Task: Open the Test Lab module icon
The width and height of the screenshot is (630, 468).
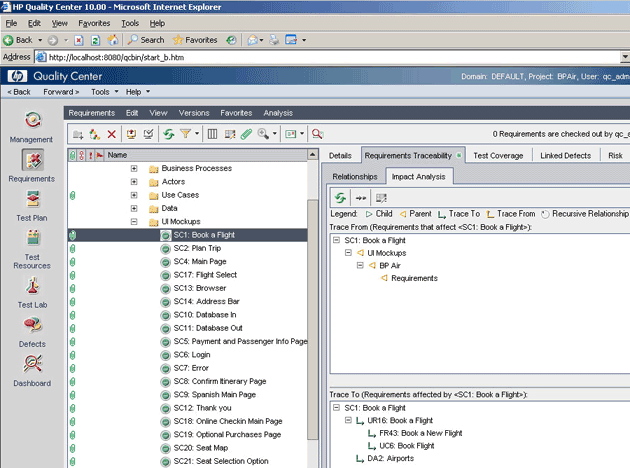Action: 32,289
